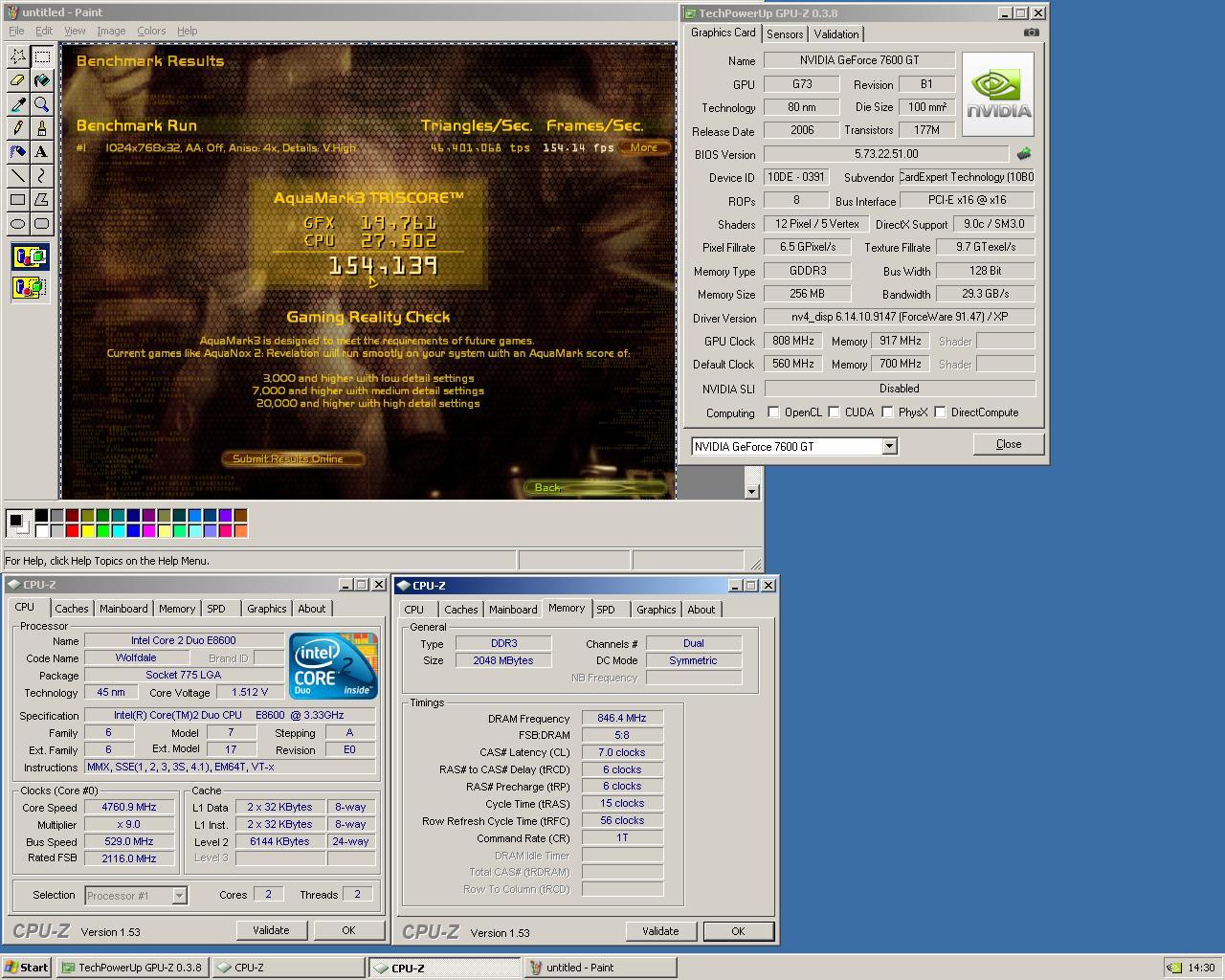Viewport: 1225px width, 980px height.
Task: Toggle the DirectCompute checkbox in GPU-Z
Action: click(940, 412)
